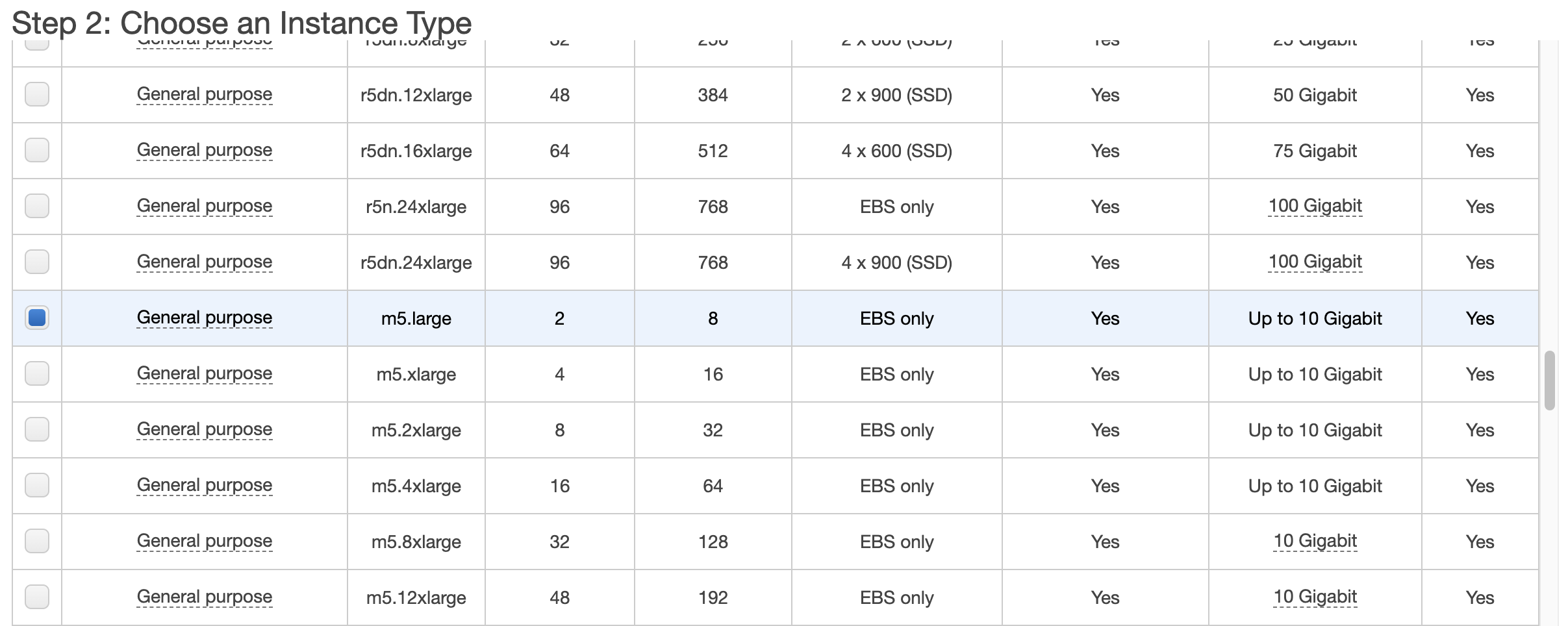Click 10 Gigabit link in m5.8xlarge row
Viewport: 1568px width, 626px height.
(x=1315, y=541)
